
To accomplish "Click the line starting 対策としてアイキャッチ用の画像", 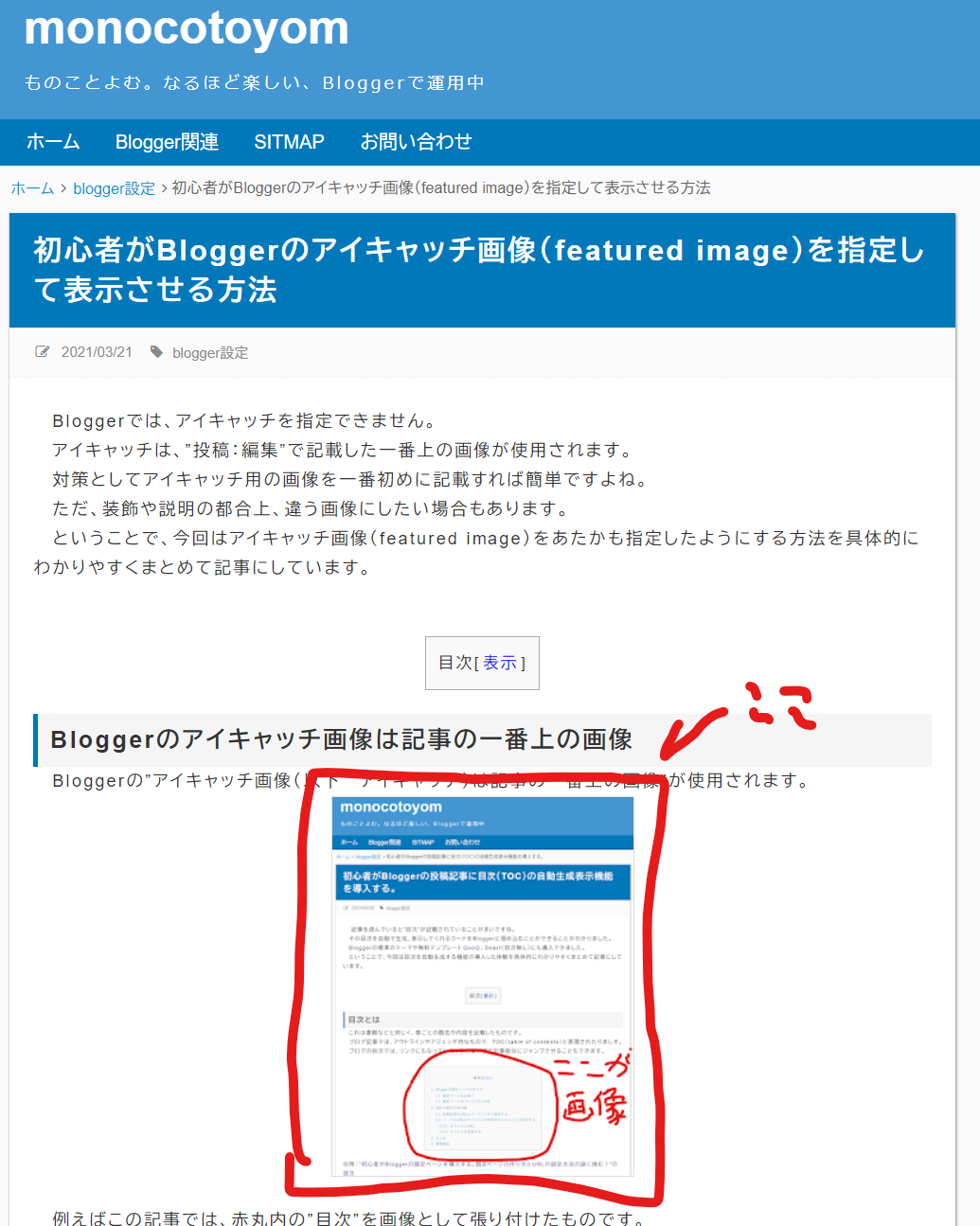I will pos(352,480).
